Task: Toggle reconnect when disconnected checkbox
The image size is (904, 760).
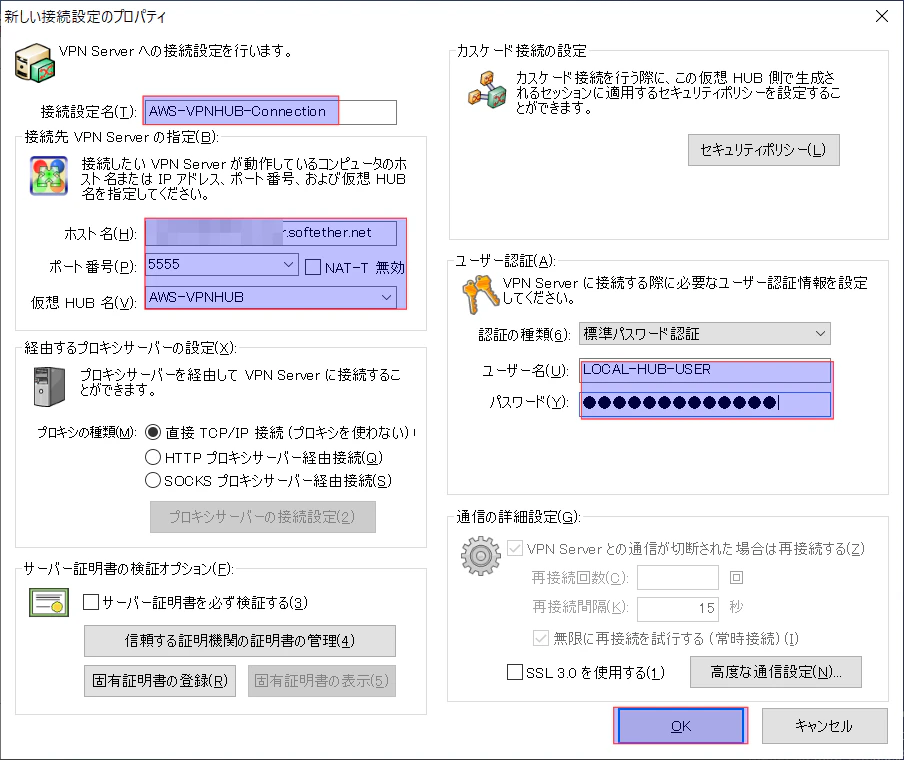Action: [515, 548]
